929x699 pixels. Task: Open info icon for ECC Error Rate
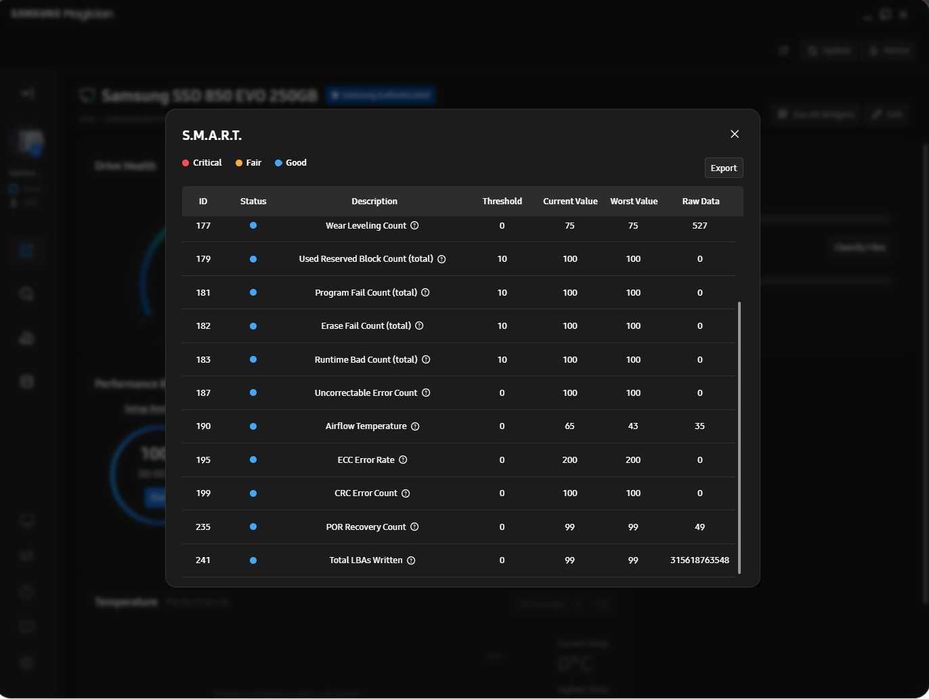pos(403,460)
